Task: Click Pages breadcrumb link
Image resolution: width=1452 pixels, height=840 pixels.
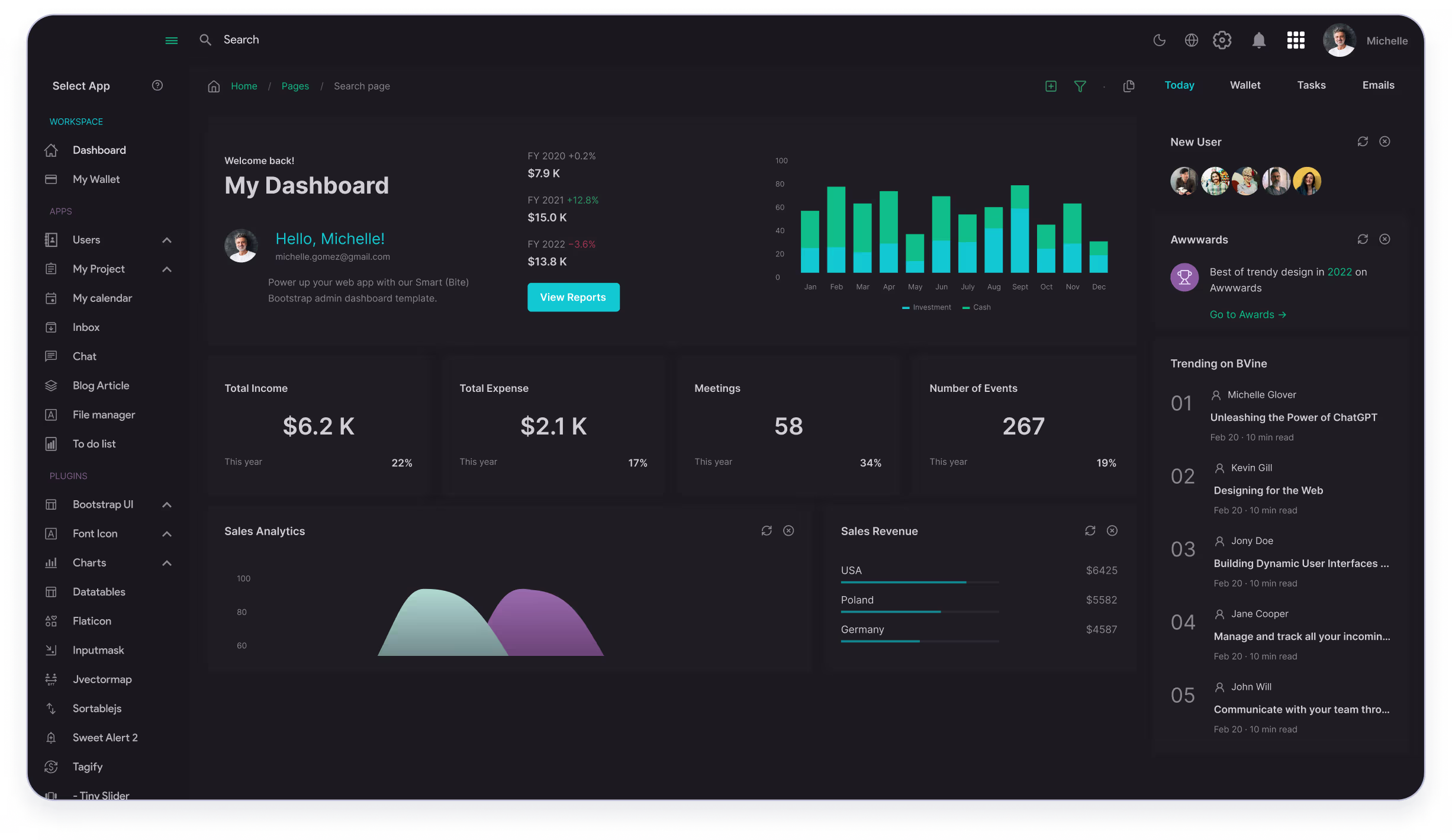Action: [295, 86]
